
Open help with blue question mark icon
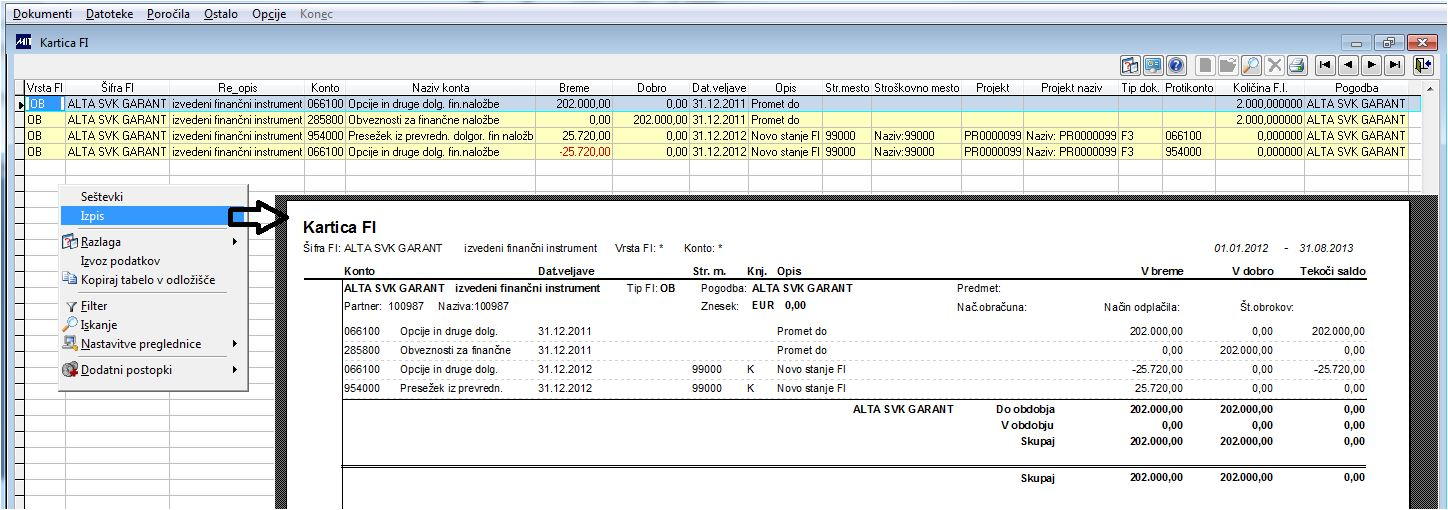point(1177,65)
